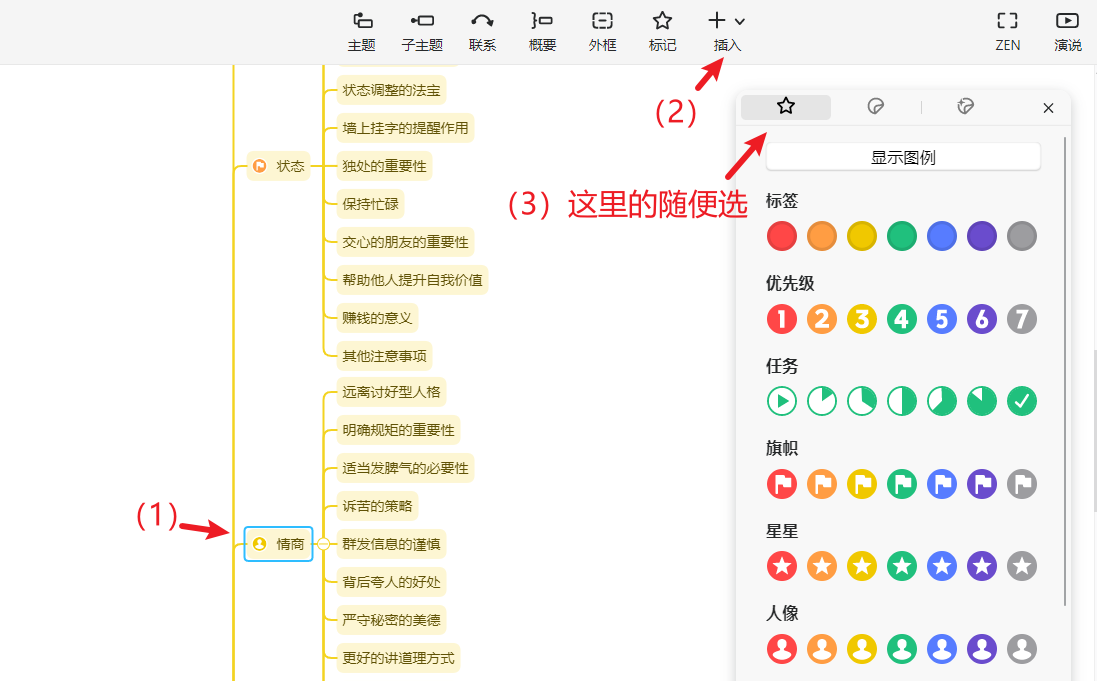Select the task start play marker
Screen dimensions: 1097x681
pos(782,401)
